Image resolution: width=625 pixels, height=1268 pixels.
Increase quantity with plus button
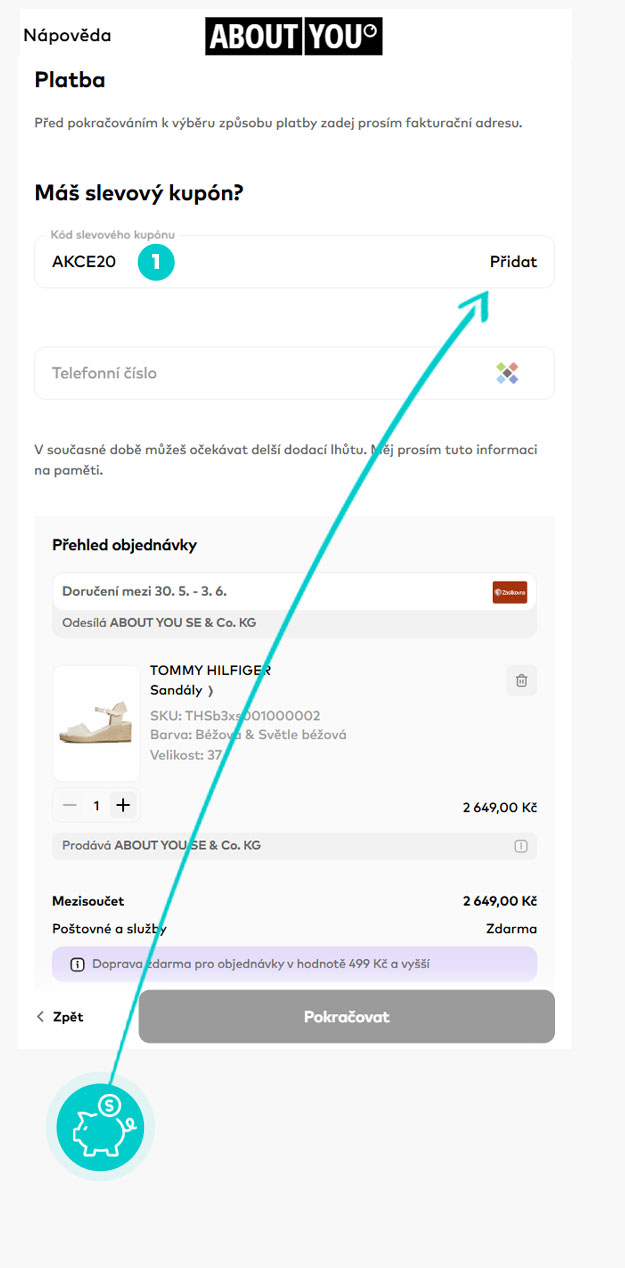coord(123,805)
